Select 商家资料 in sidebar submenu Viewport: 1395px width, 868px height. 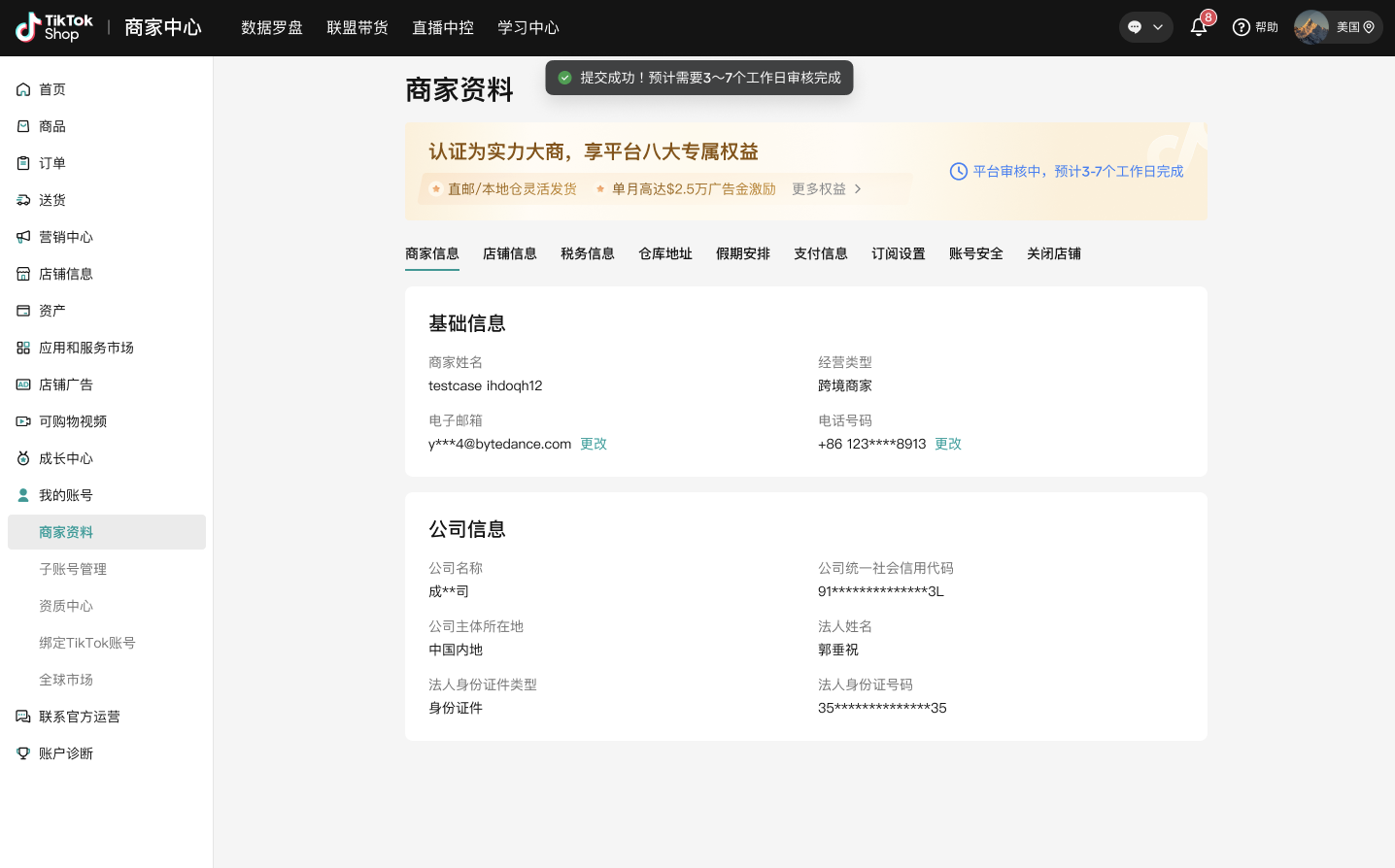pos(107,532)
